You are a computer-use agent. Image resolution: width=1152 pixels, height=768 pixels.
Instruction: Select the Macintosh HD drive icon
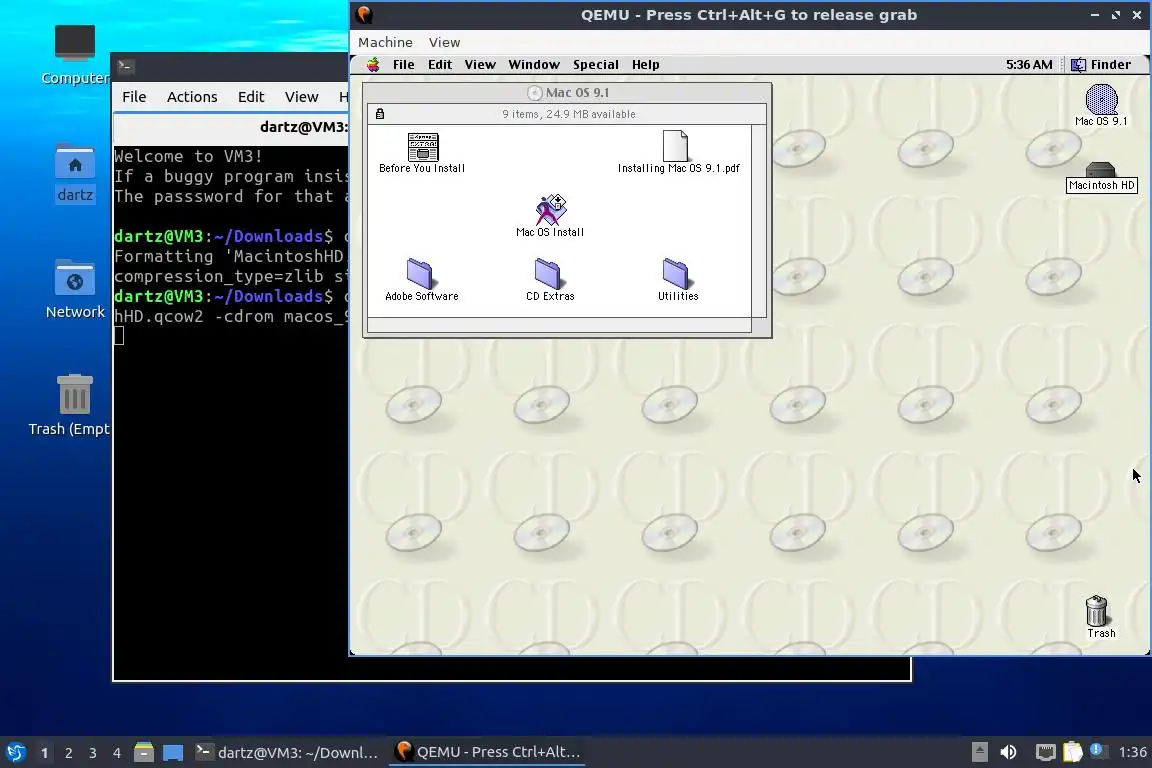(x=1100, y=170)
